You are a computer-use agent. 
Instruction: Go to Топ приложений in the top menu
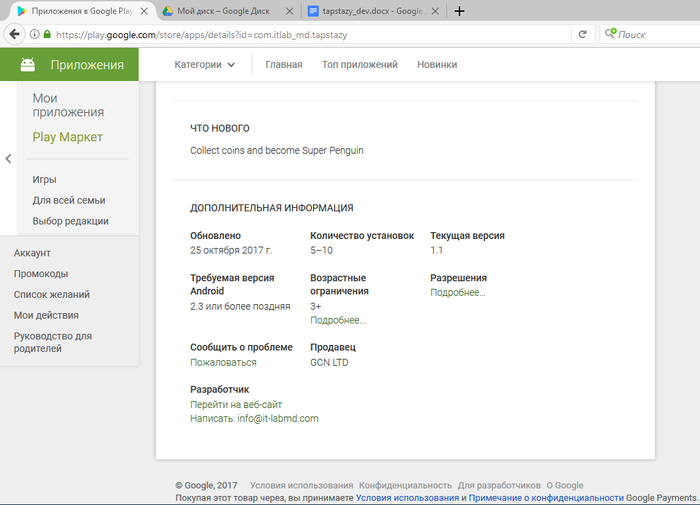pyautogui.click(x=359, y=65)
